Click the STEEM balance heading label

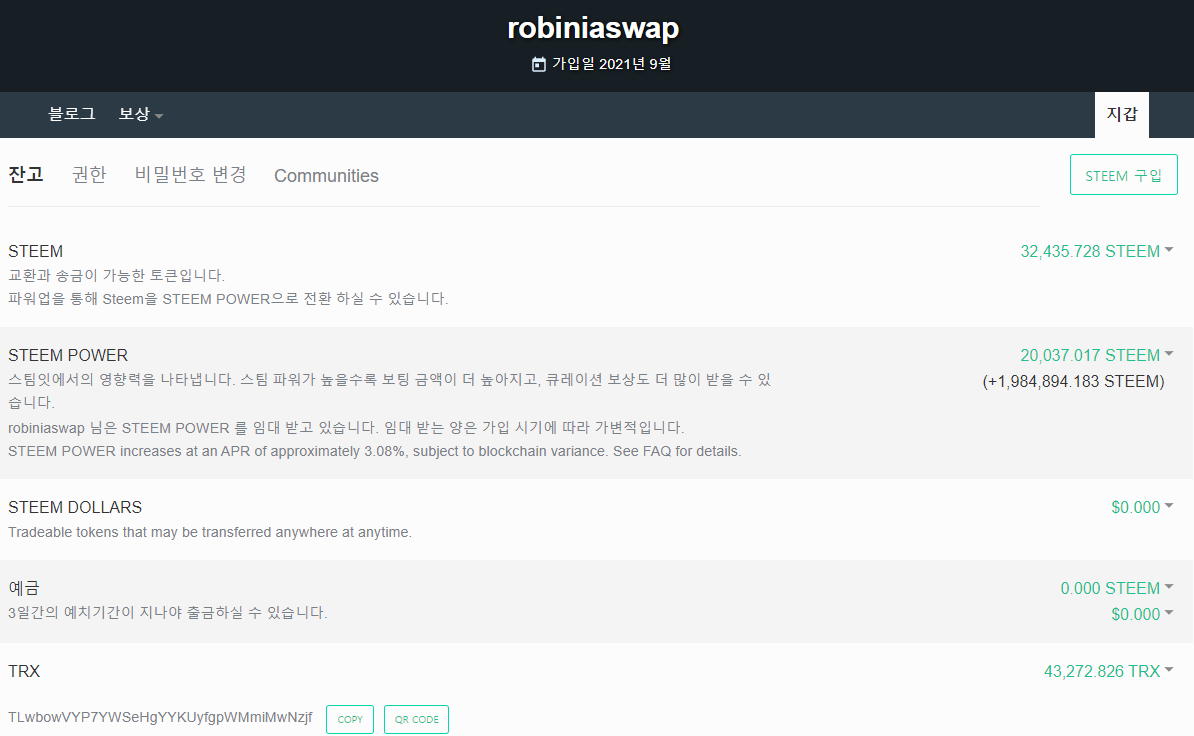click(36, 251)
